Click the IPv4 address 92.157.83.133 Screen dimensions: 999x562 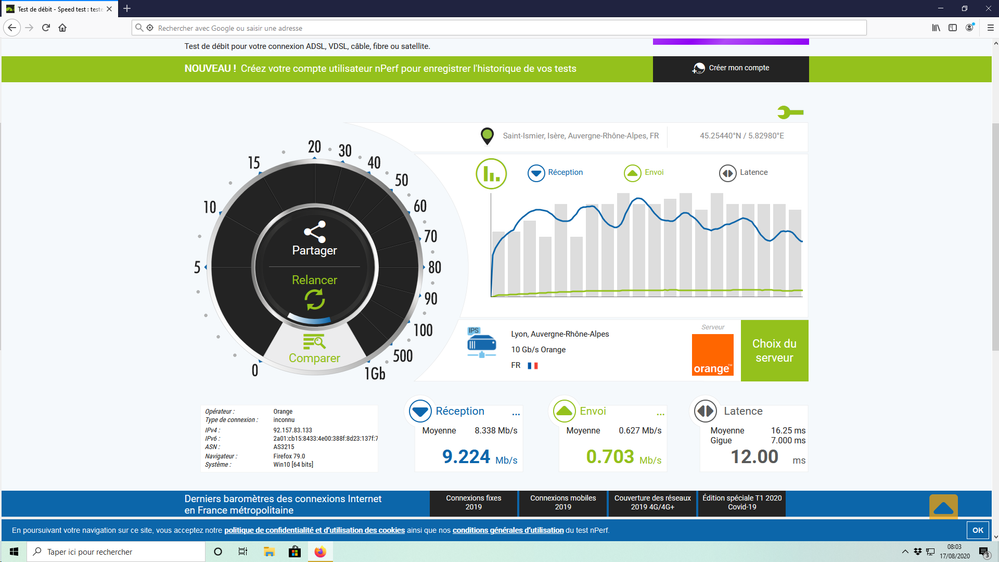coord(292,431)
